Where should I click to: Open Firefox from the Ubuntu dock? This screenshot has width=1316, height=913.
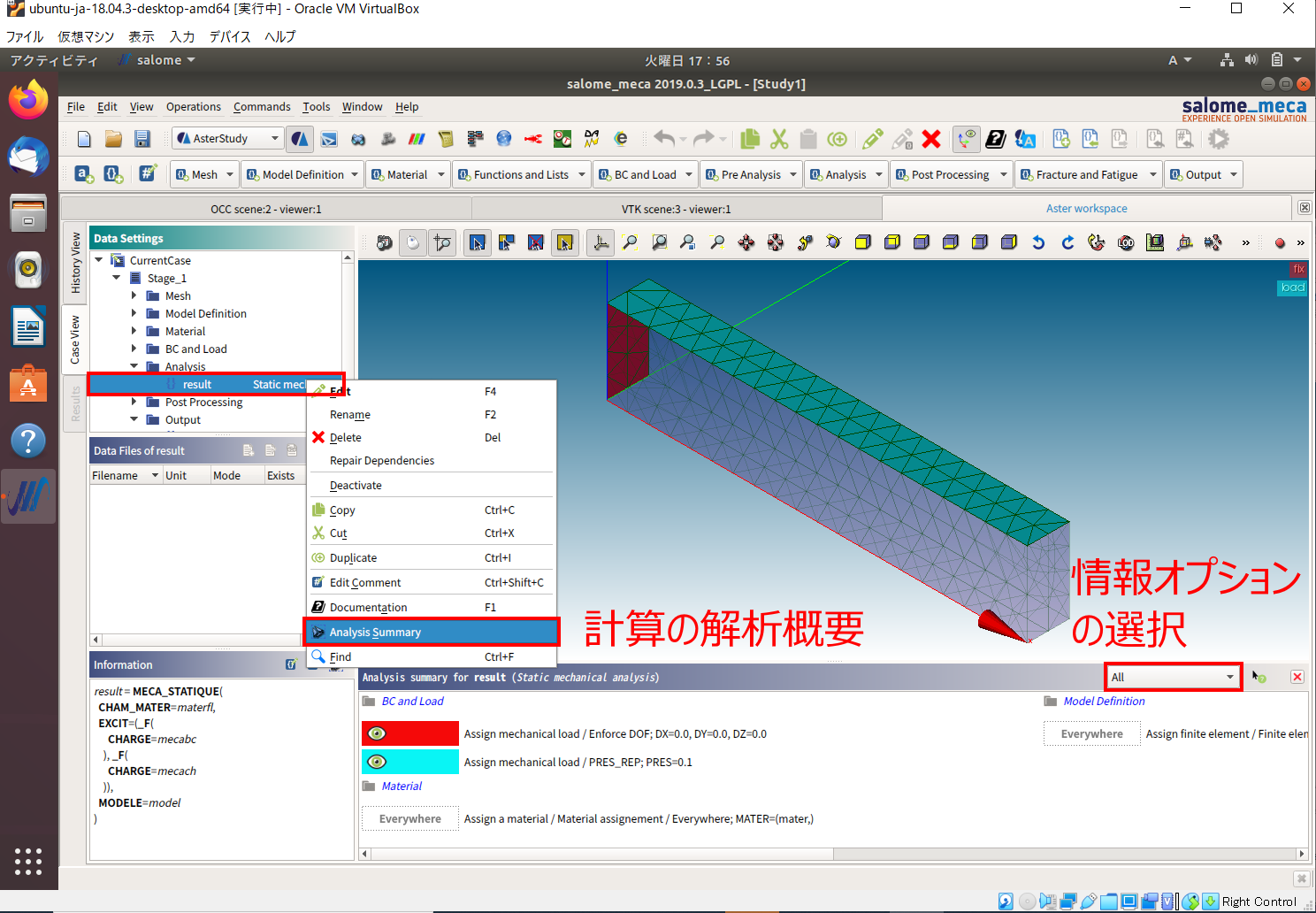point(28,100)
